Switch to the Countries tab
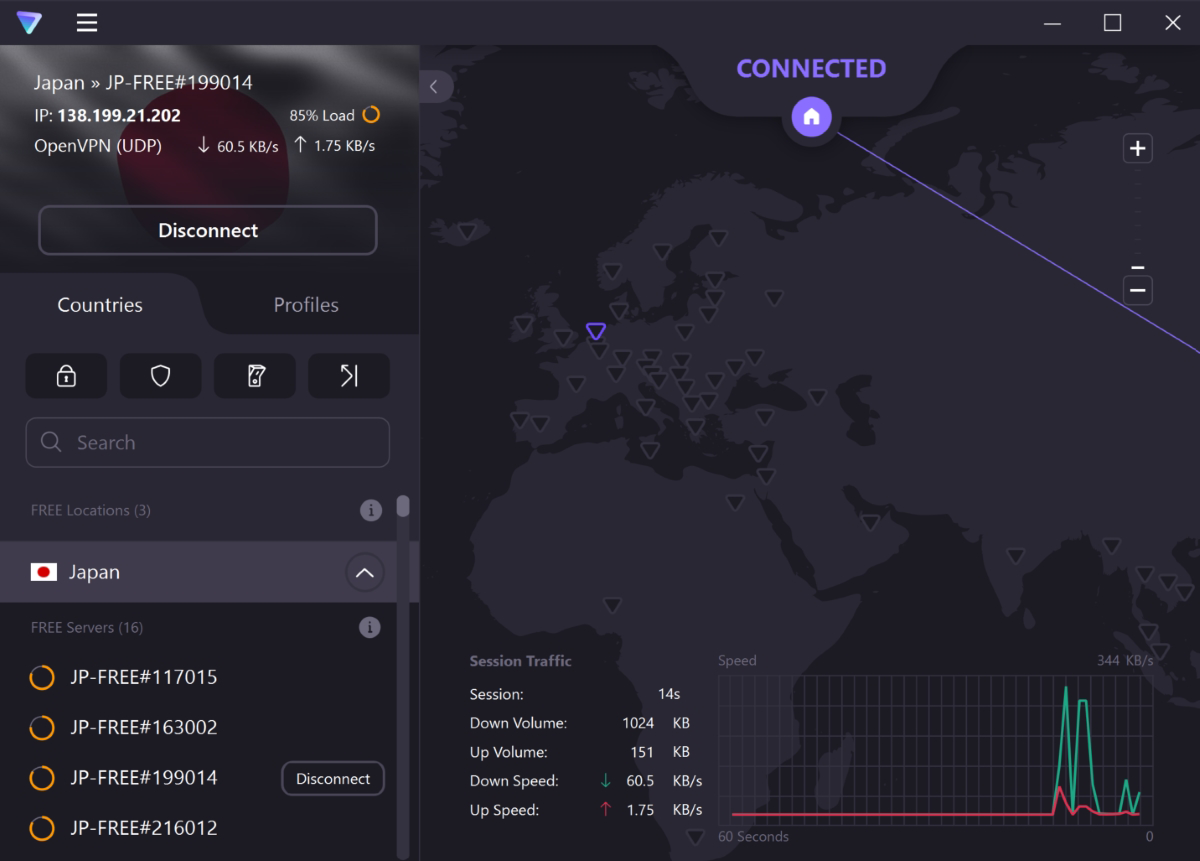This screenshot has width=1200, height=861. coord(100,305)
